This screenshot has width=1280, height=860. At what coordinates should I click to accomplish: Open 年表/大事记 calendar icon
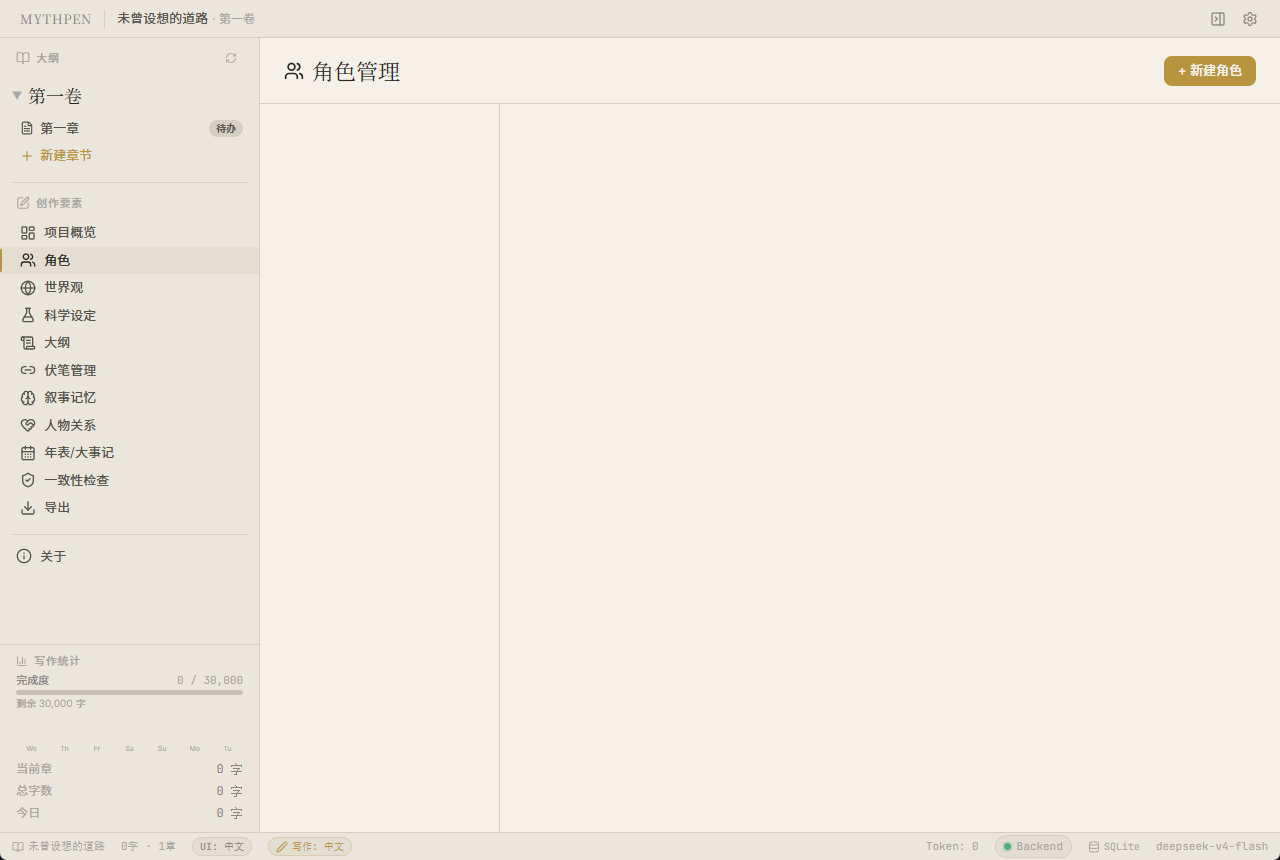28,453
